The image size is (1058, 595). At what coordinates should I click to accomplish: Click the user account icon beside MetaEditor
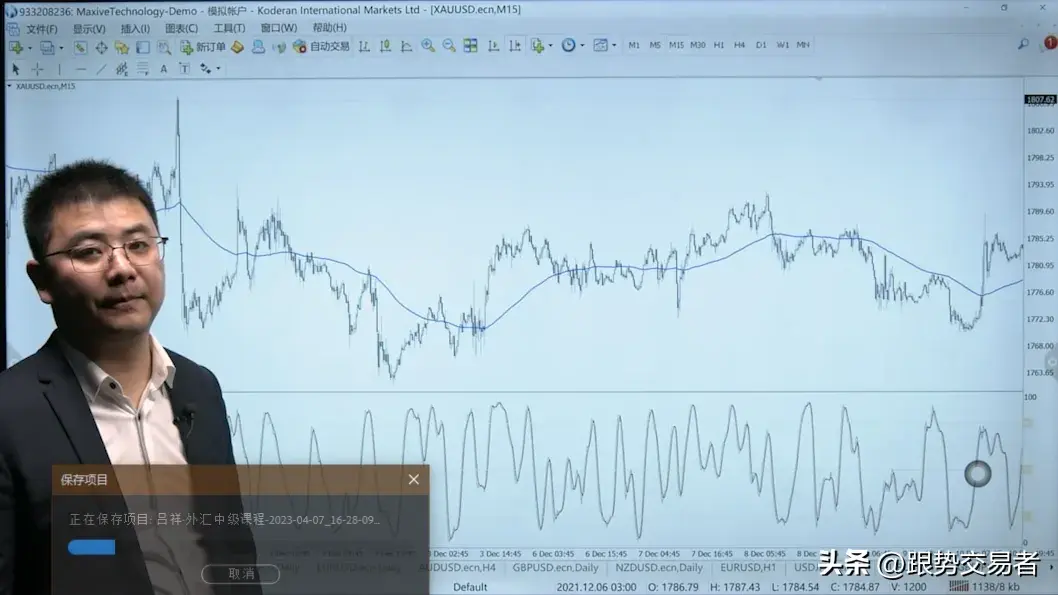point(258,47)
